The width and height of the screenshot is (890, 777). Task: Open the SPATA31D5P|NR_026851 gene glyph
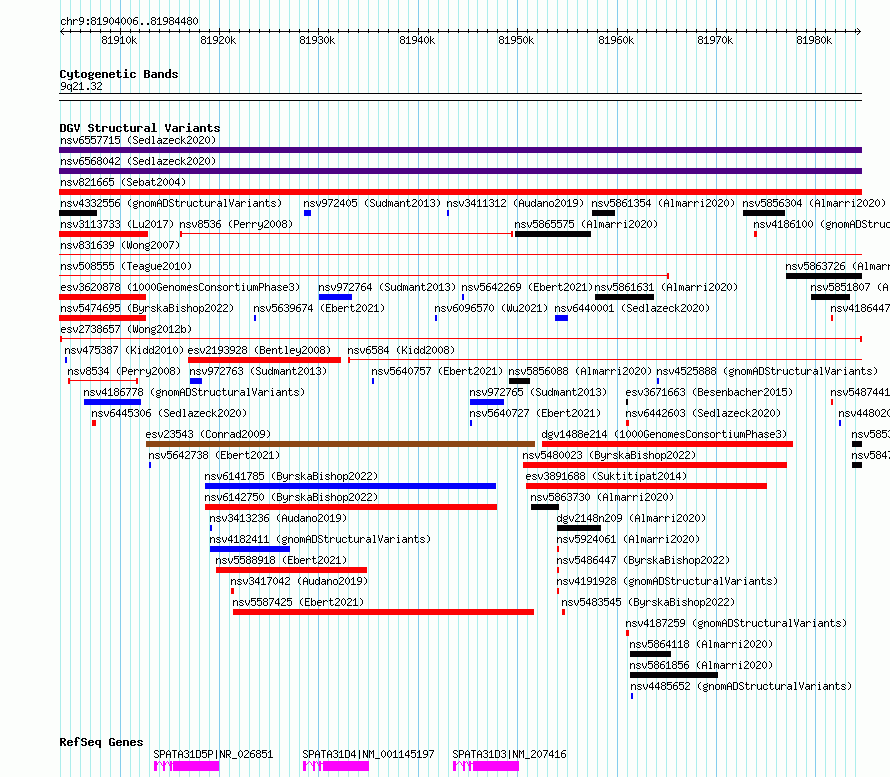pos(187,766)
